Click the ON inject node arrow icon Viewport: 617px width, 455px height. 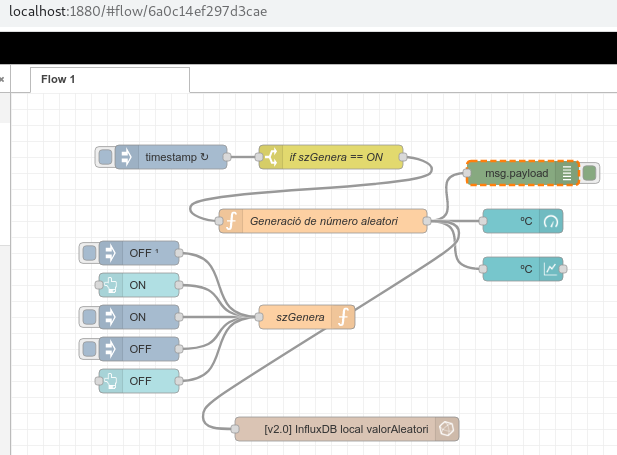[x=111, y=317]
